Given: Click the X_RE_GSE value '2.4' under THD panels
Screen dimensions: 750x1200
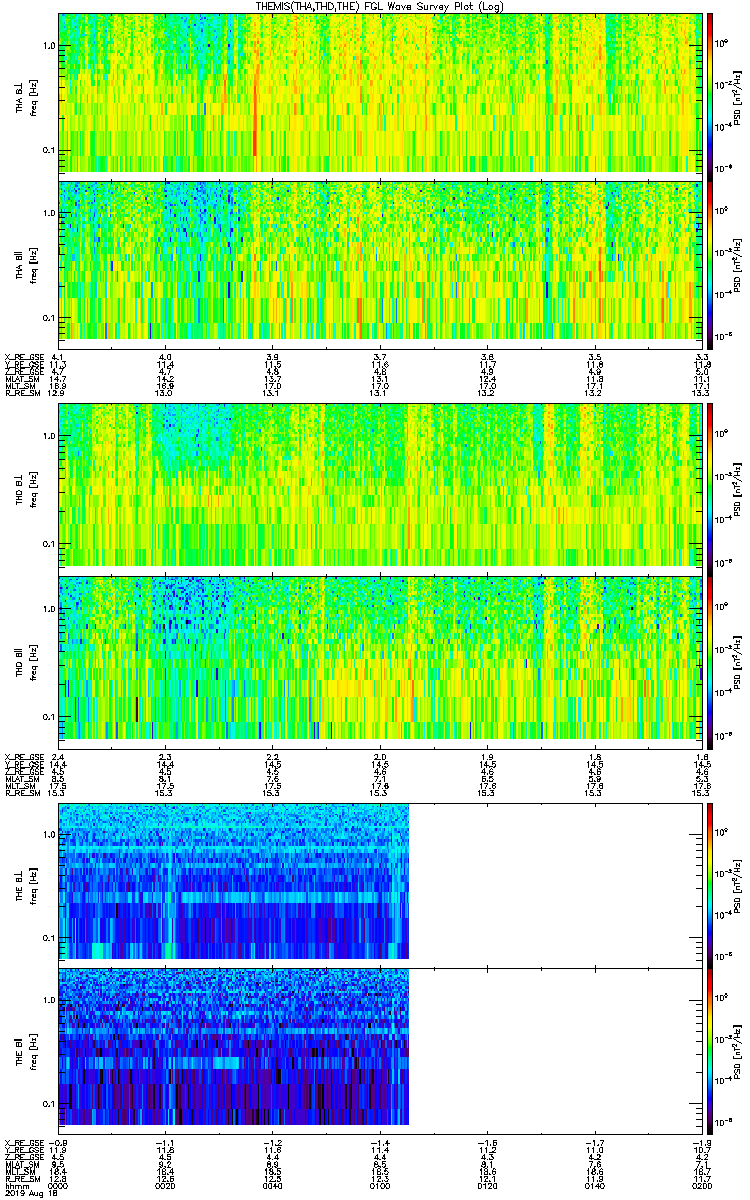Looking at the screenshot, I should tap(59, 755).
